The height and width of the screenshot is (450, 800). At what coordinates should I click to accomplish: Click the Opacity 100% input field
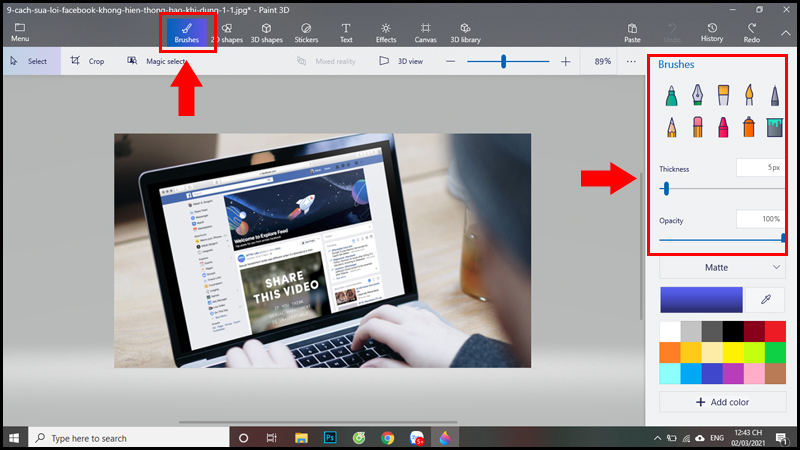click(760, 219)
